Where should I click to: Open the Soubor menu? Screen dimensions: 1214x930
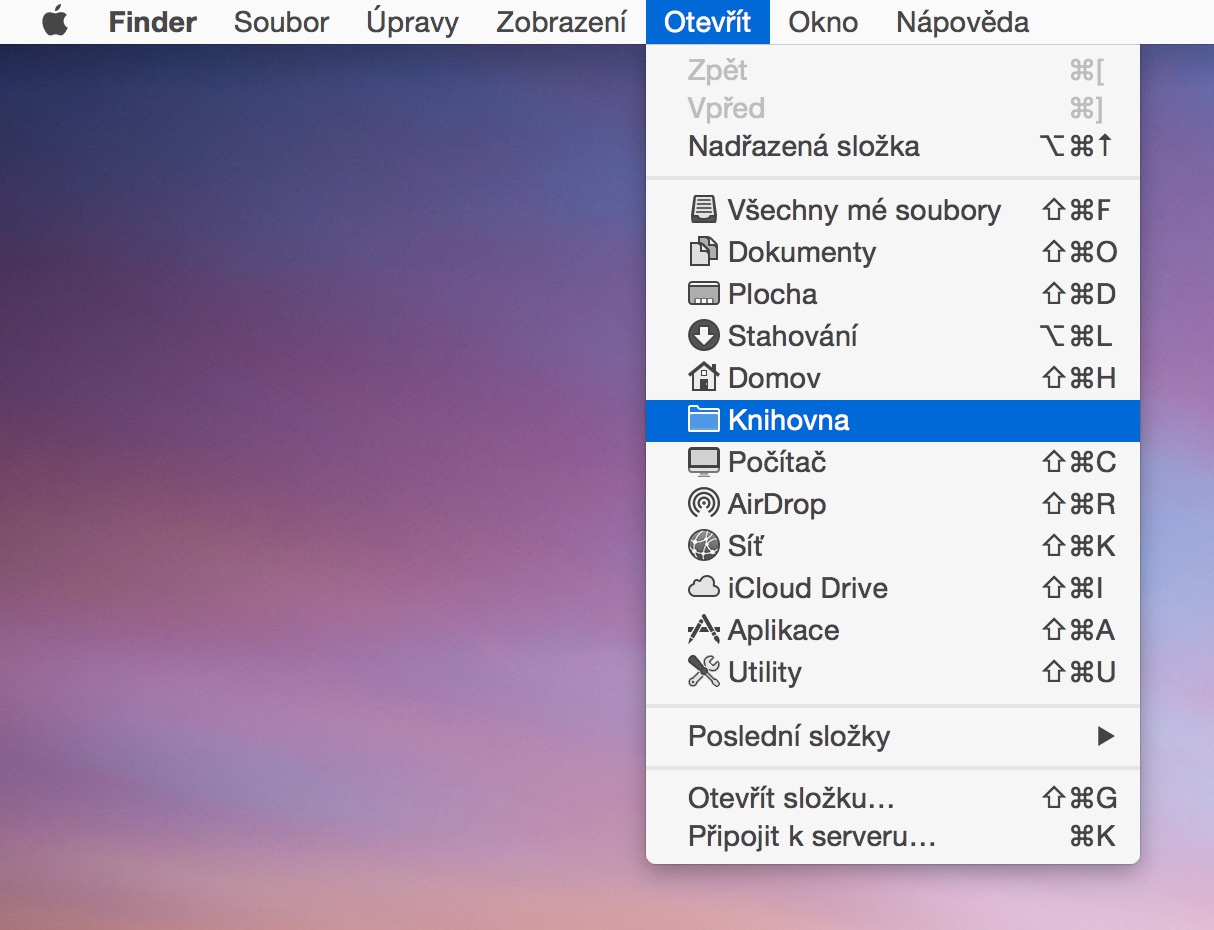click(282, 22)
